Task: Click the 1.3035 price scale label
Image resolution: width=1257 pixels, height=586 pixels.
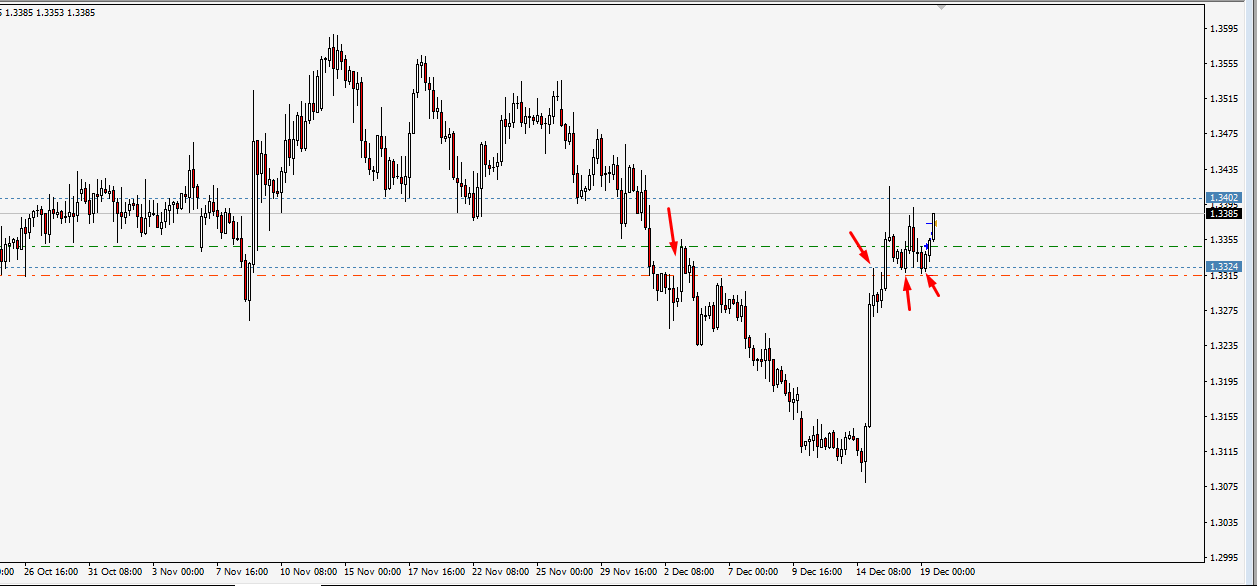Action: [x=1225, y=522]
